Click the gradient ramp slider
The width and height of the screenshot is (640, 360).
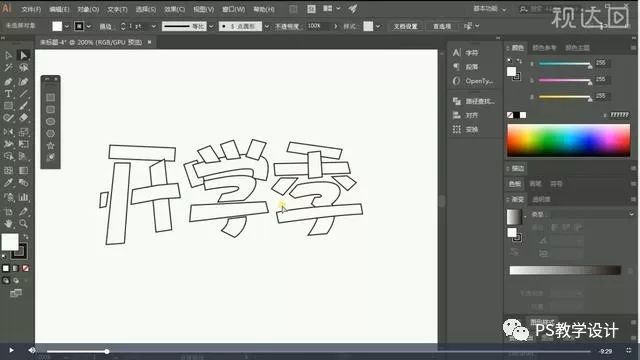565,270
